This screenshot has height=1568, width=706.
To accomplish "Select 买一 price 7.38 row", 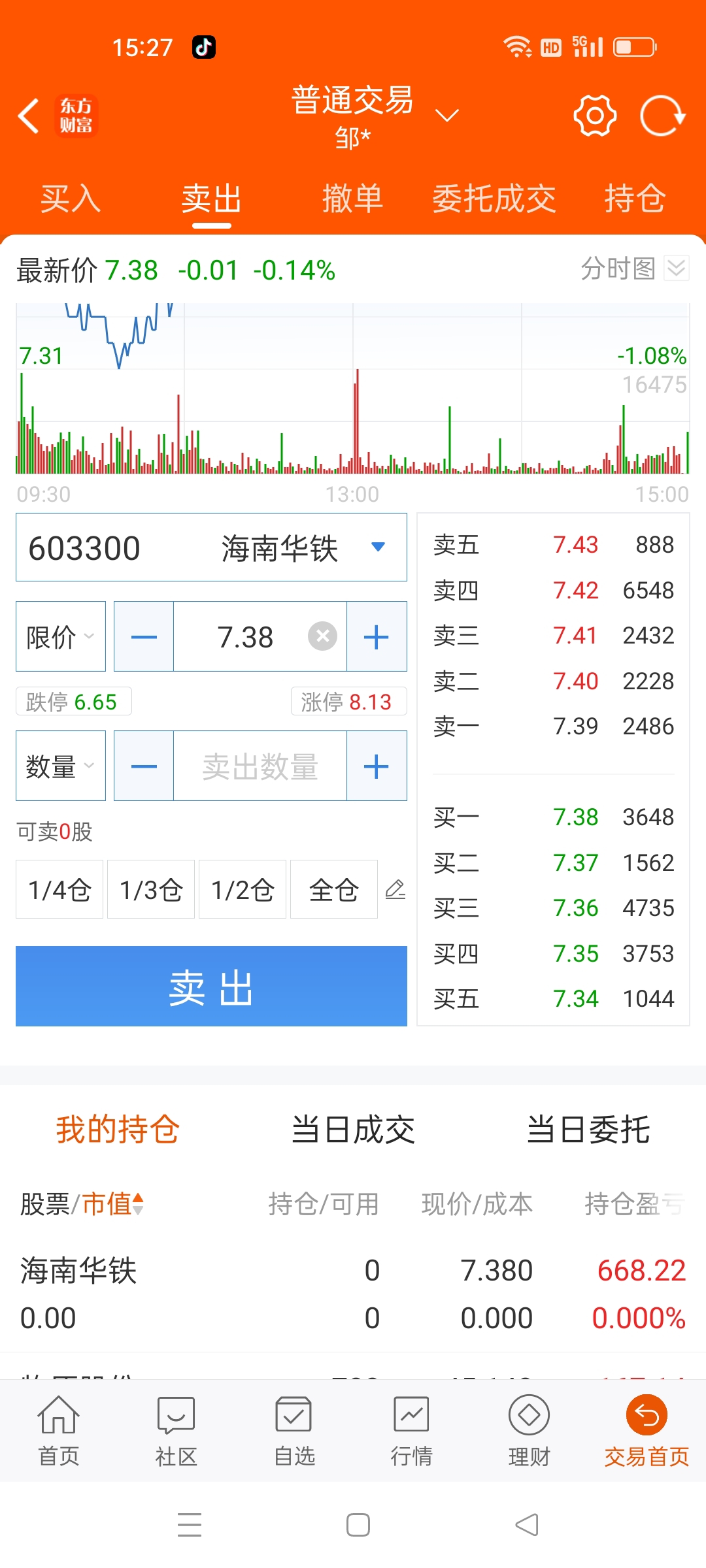I will click(x=553, y=817).
